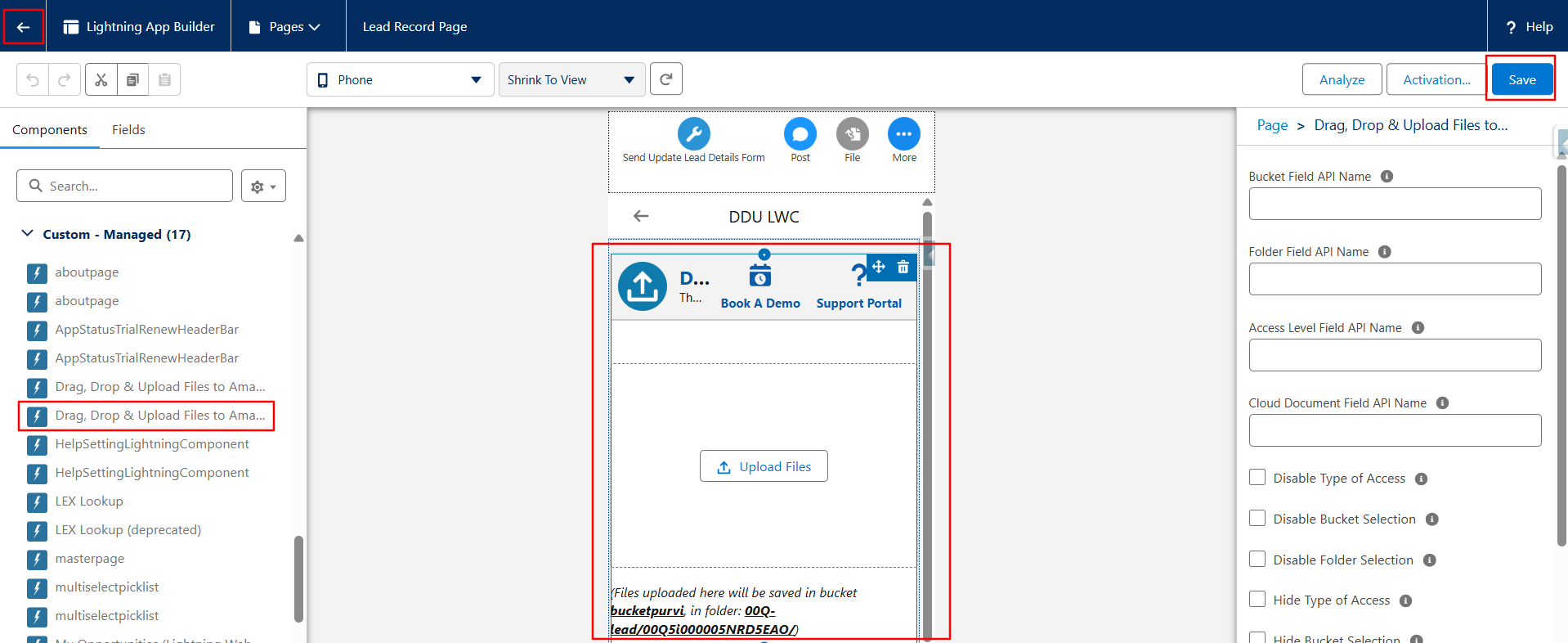Check Disable Bucket Selection
The width and height of the screenshot is (1568, 643).
[1257, 518]
